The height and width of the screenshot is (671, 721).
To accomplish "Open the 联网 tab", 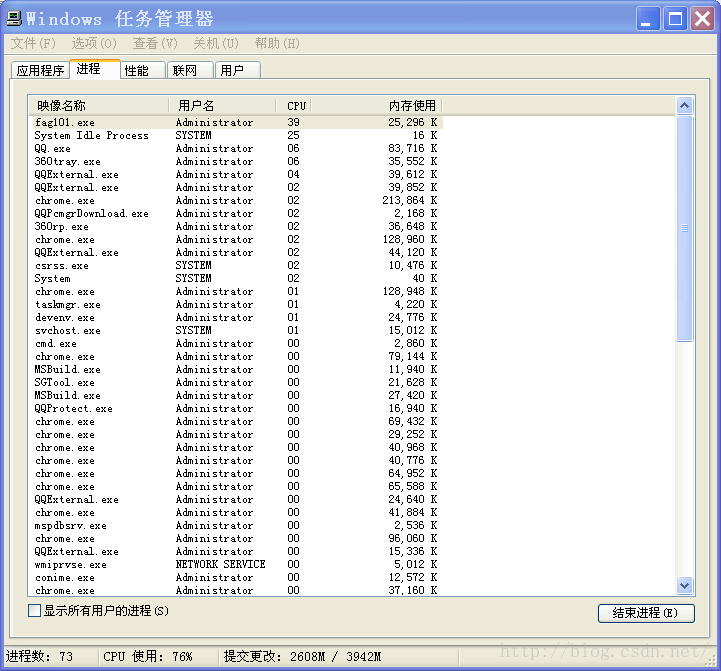I will (190, 70).
